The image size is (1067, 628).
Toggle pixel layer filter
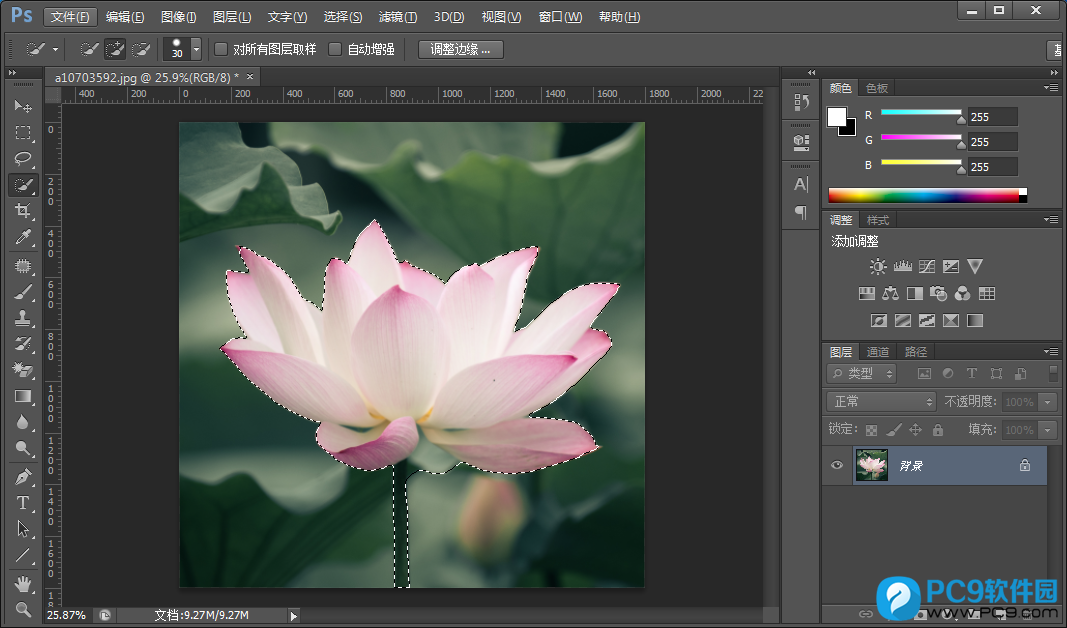tap(924, 374)
